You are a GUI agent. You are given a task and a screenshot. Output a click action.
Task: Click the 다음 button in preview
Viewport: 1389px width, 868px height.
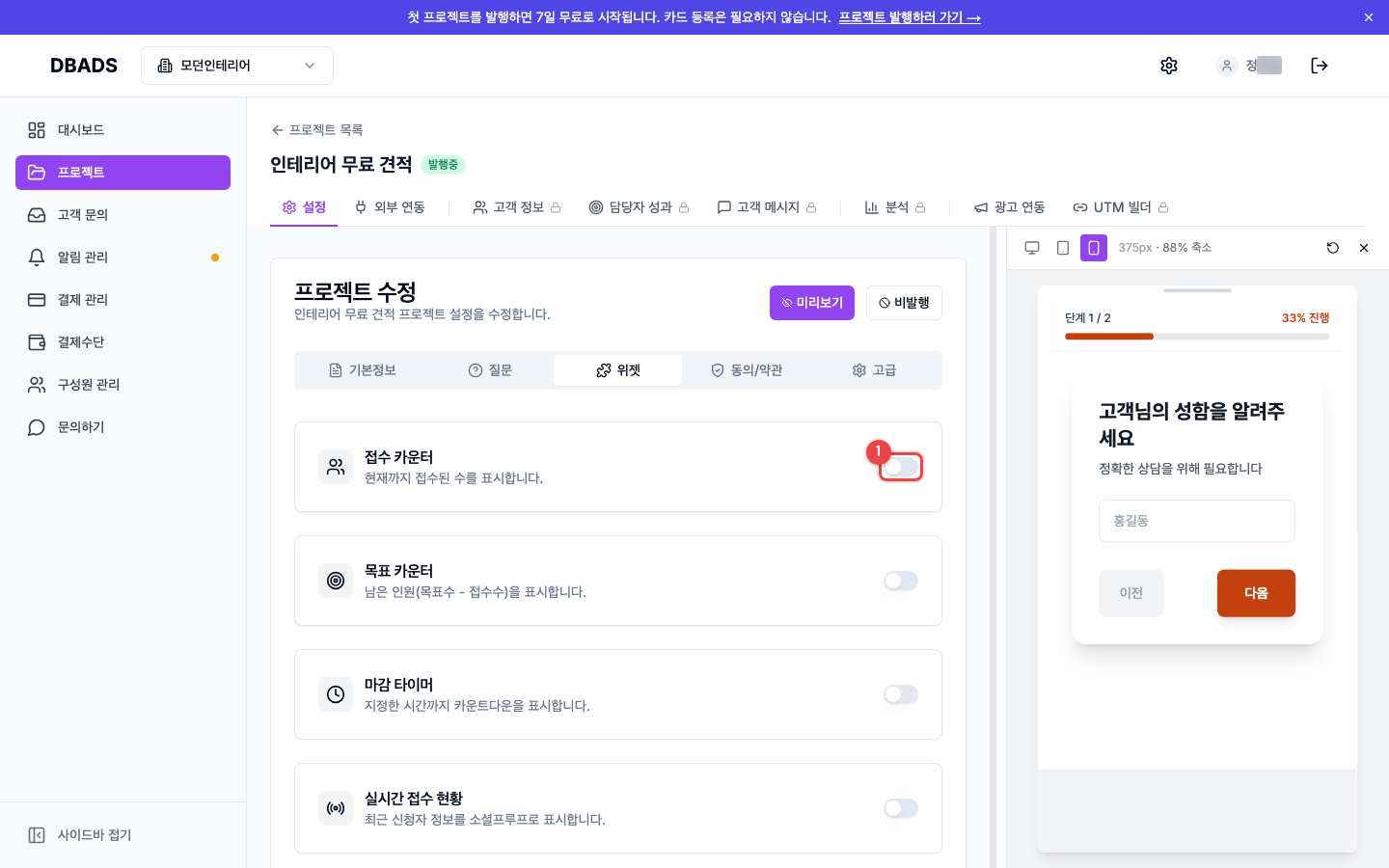[x=1256, y=593]
